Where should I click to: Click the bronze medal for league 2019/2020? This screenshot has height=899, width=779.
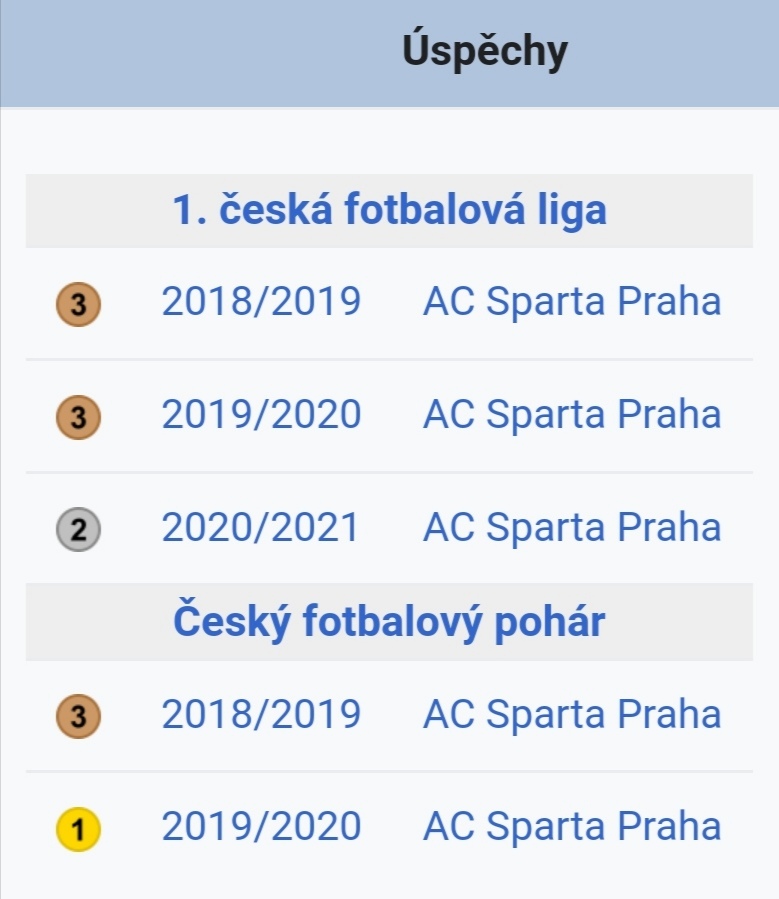tap(79, 417)
